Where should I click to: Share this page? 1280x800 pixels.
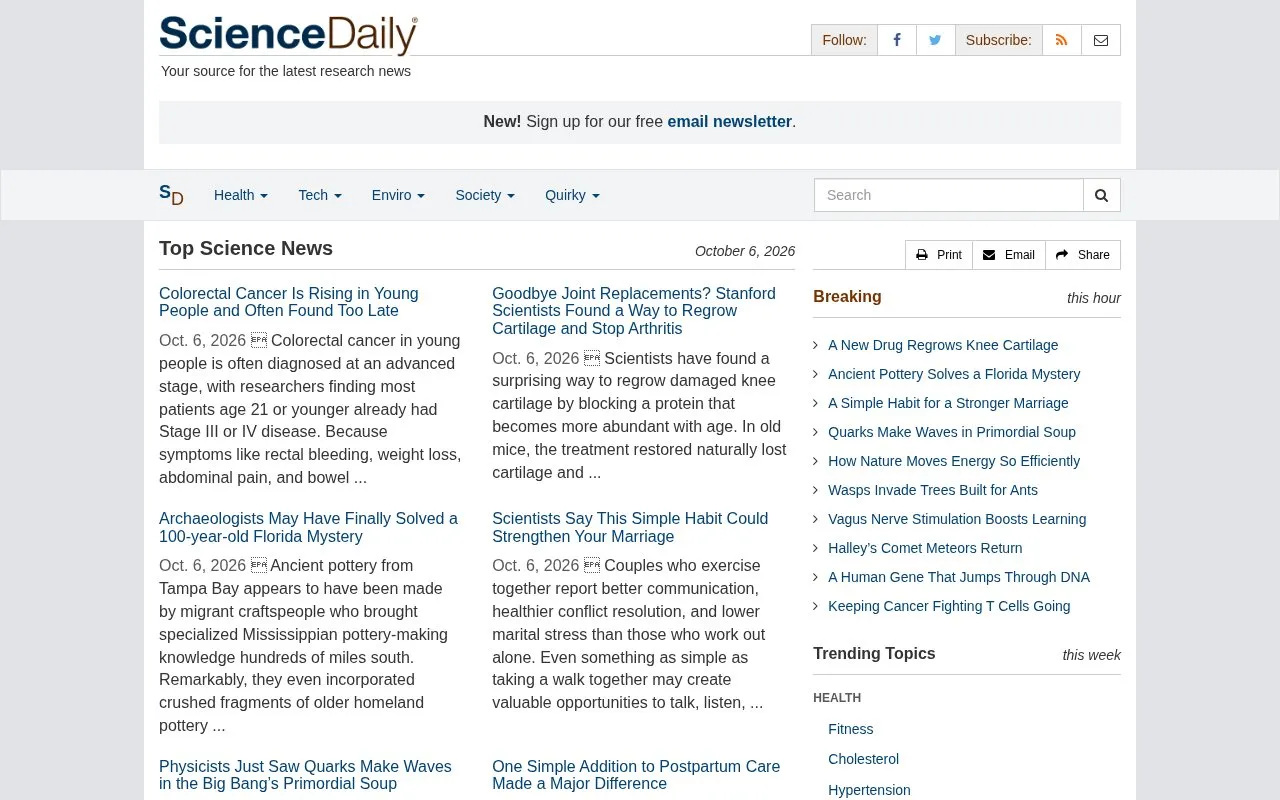tap(1083, 255)
